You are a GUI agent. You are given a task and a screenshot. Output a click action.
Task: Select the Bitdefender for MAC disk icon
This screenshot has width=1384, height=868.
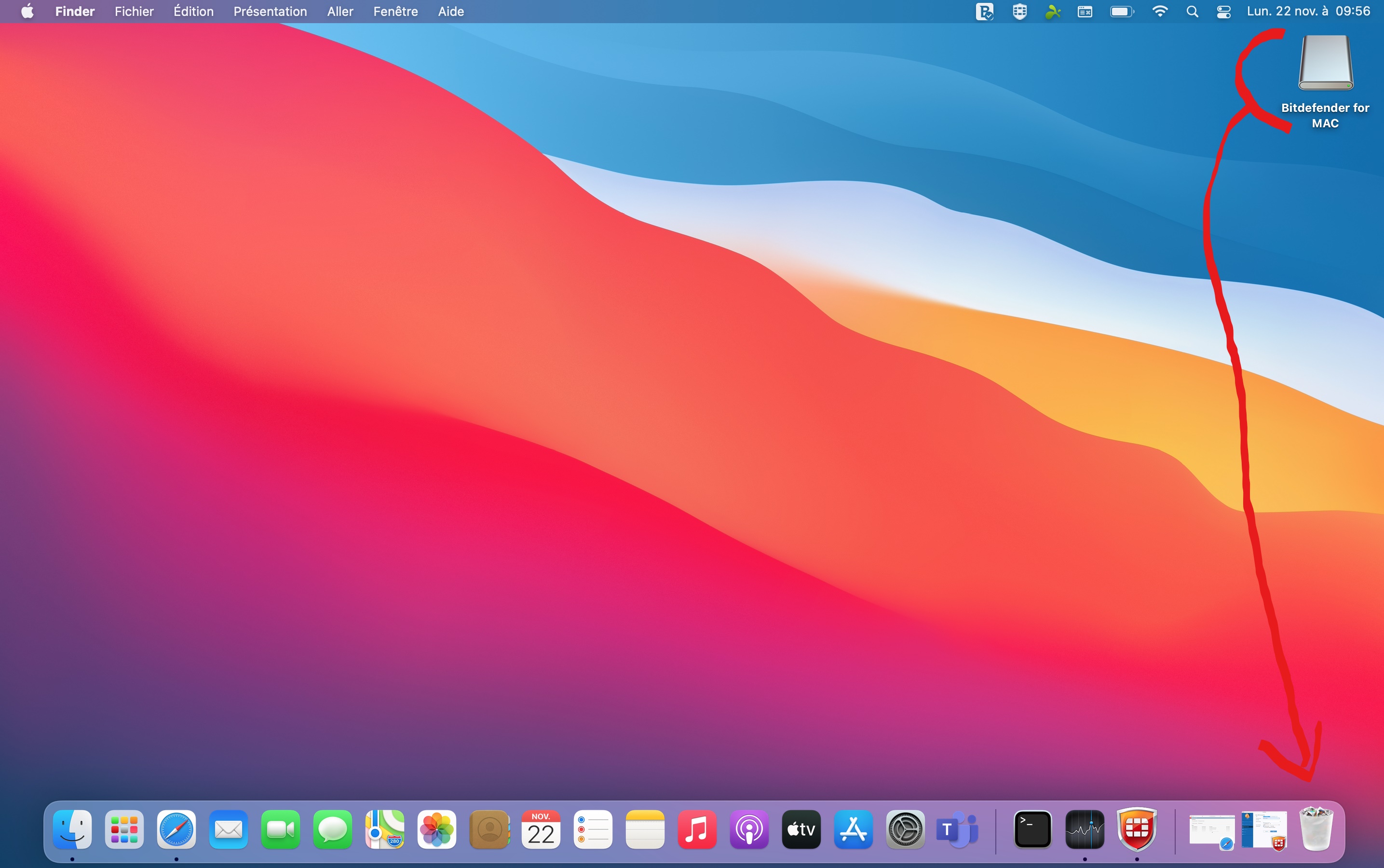click(1326, 63)
